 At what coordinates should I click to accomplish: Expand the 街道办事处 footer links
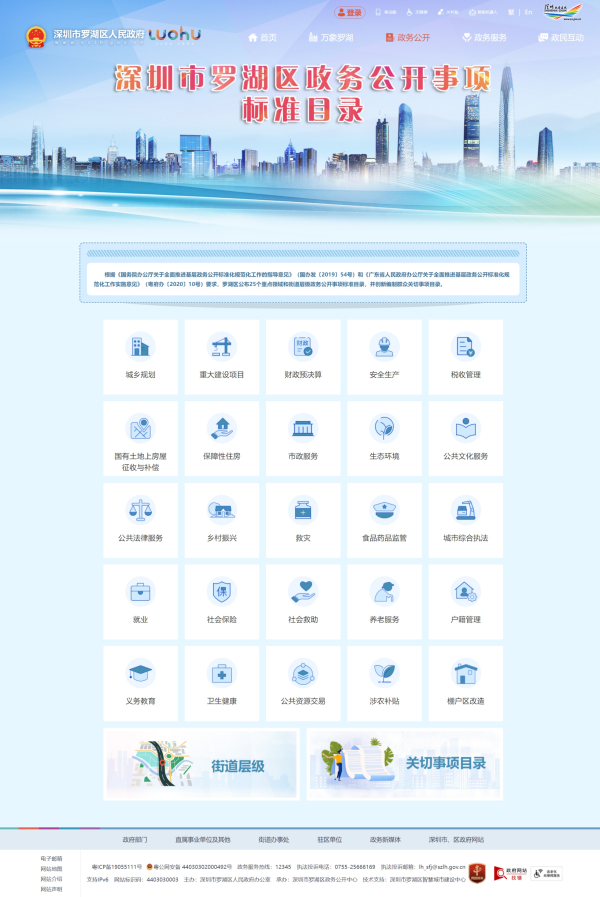(273, 839)
